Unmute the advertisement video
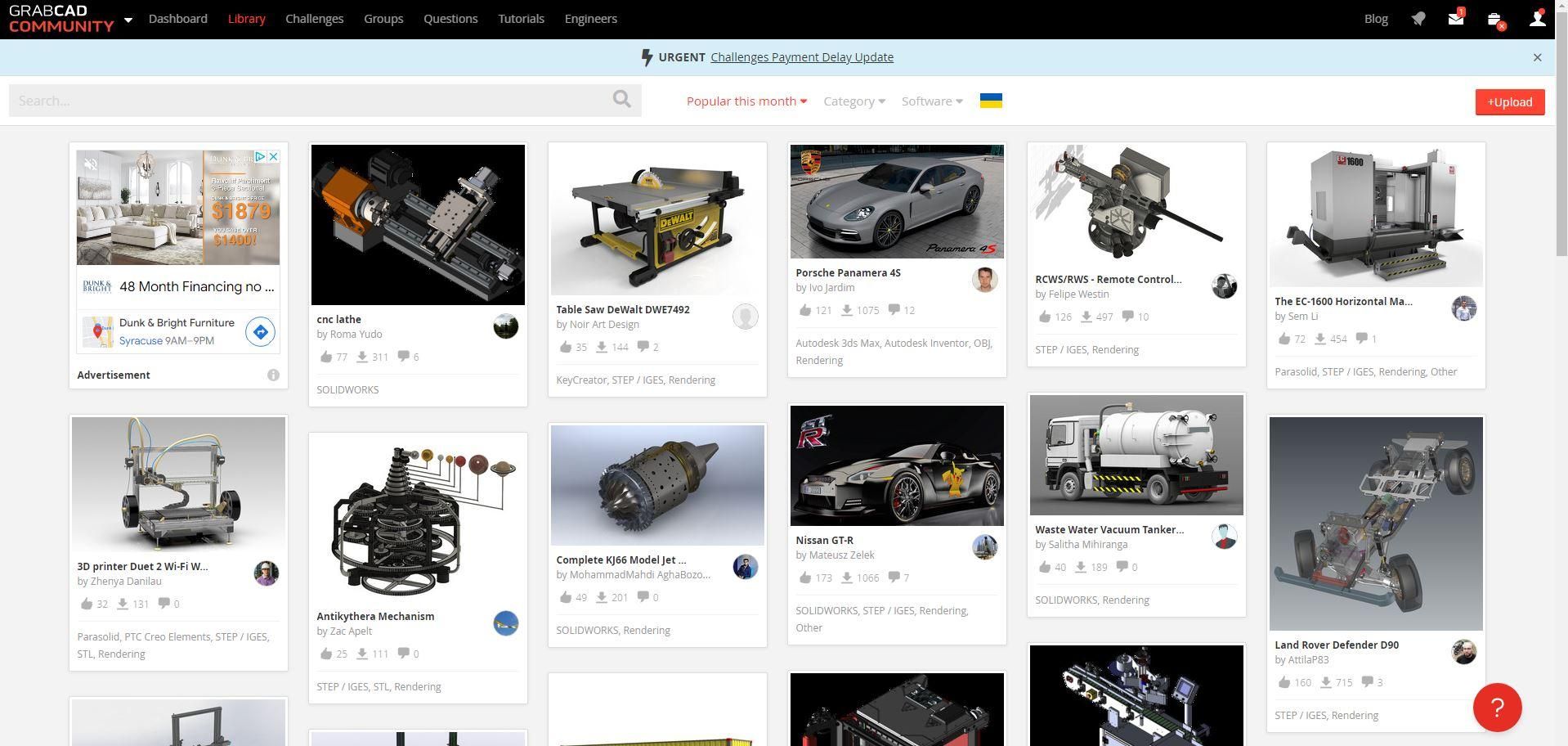This screenshot has height=746, width=1568. click(x=91, y=164)
